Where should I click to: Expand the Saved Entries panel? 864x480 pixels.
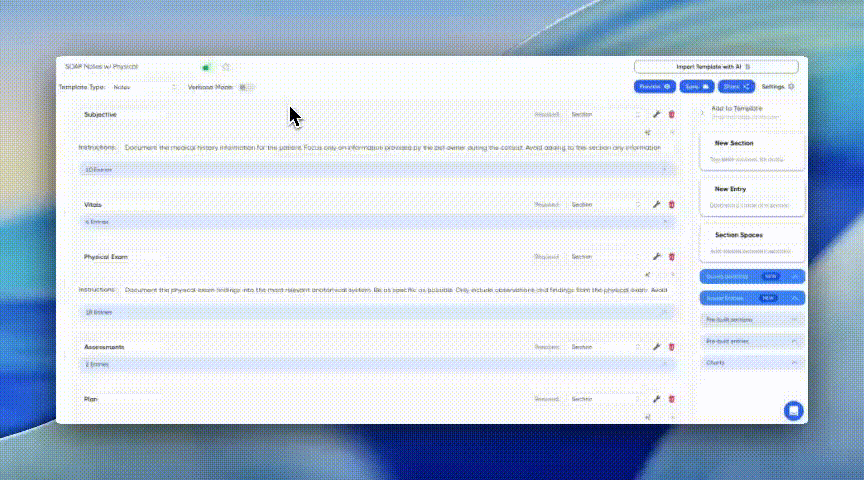752,298
